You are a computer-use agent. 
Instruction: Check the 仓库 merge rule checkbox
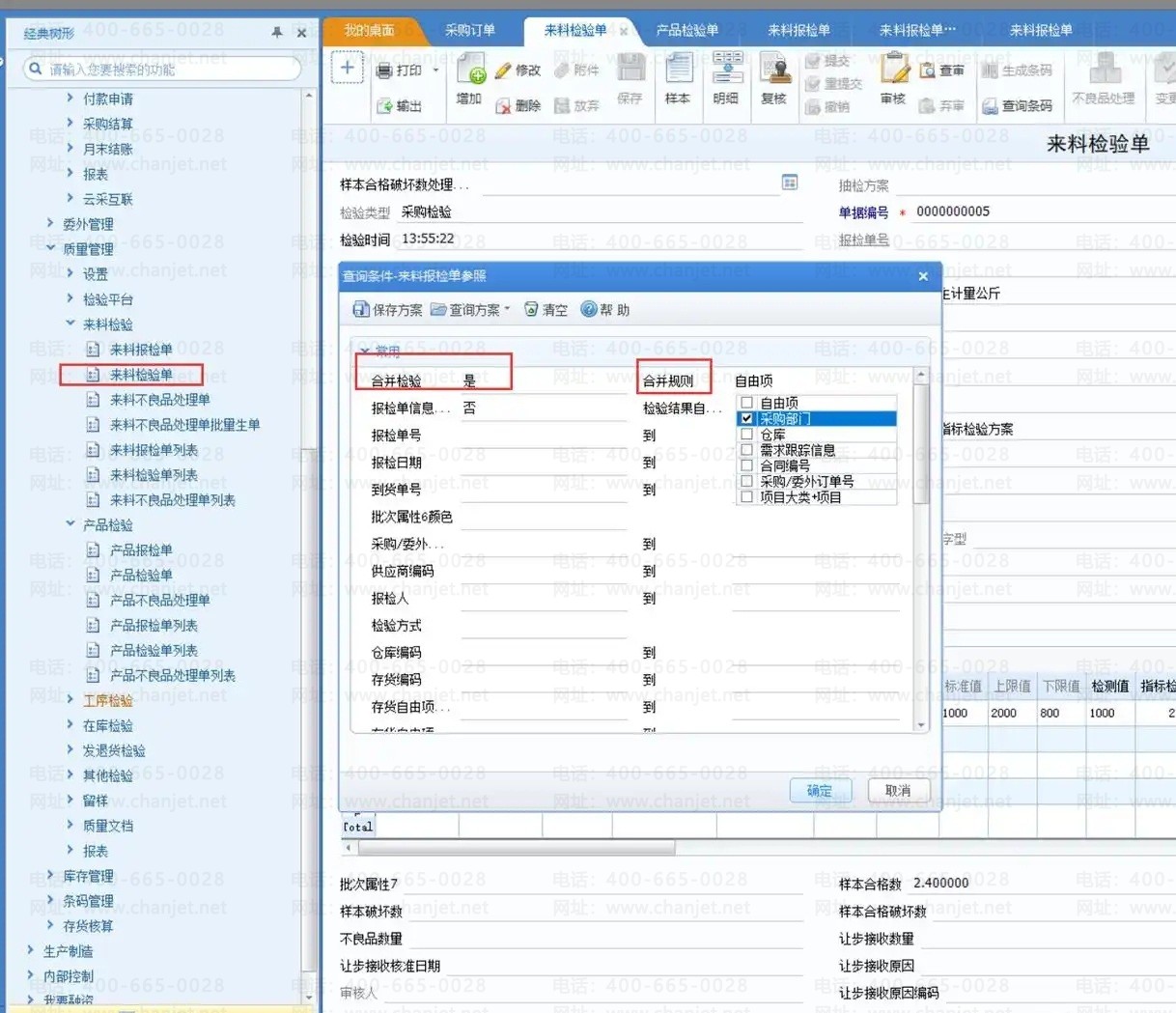[746, 435]
